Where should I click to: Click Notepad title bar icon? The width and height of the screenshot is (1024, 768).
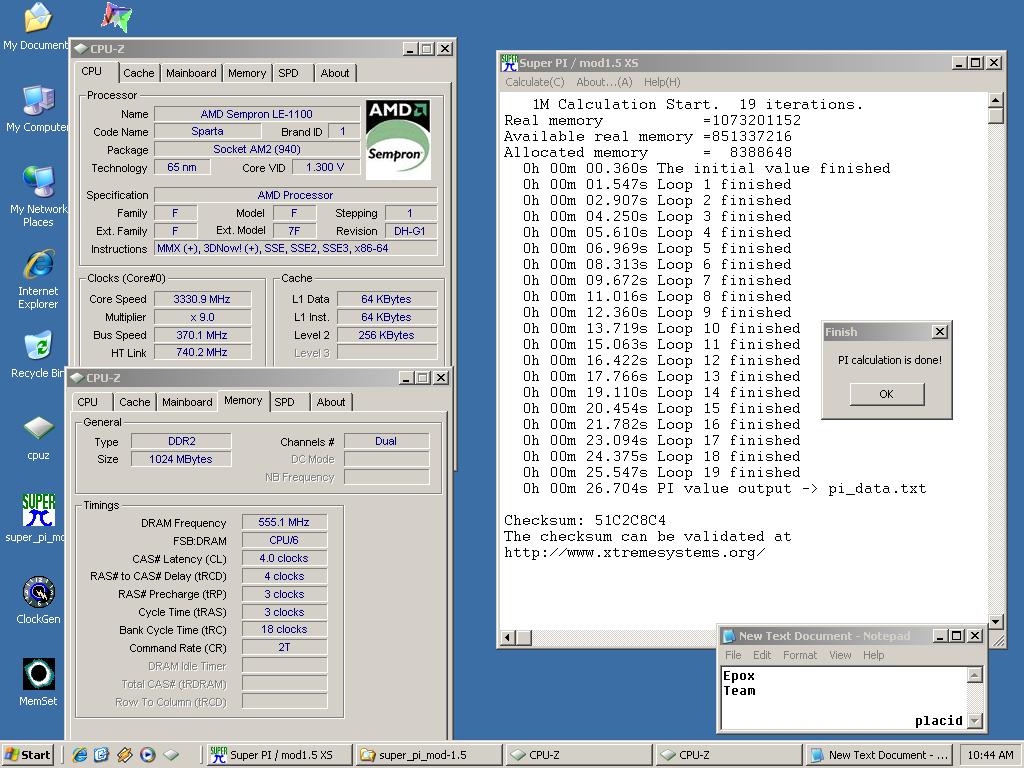tap(729, 636)
